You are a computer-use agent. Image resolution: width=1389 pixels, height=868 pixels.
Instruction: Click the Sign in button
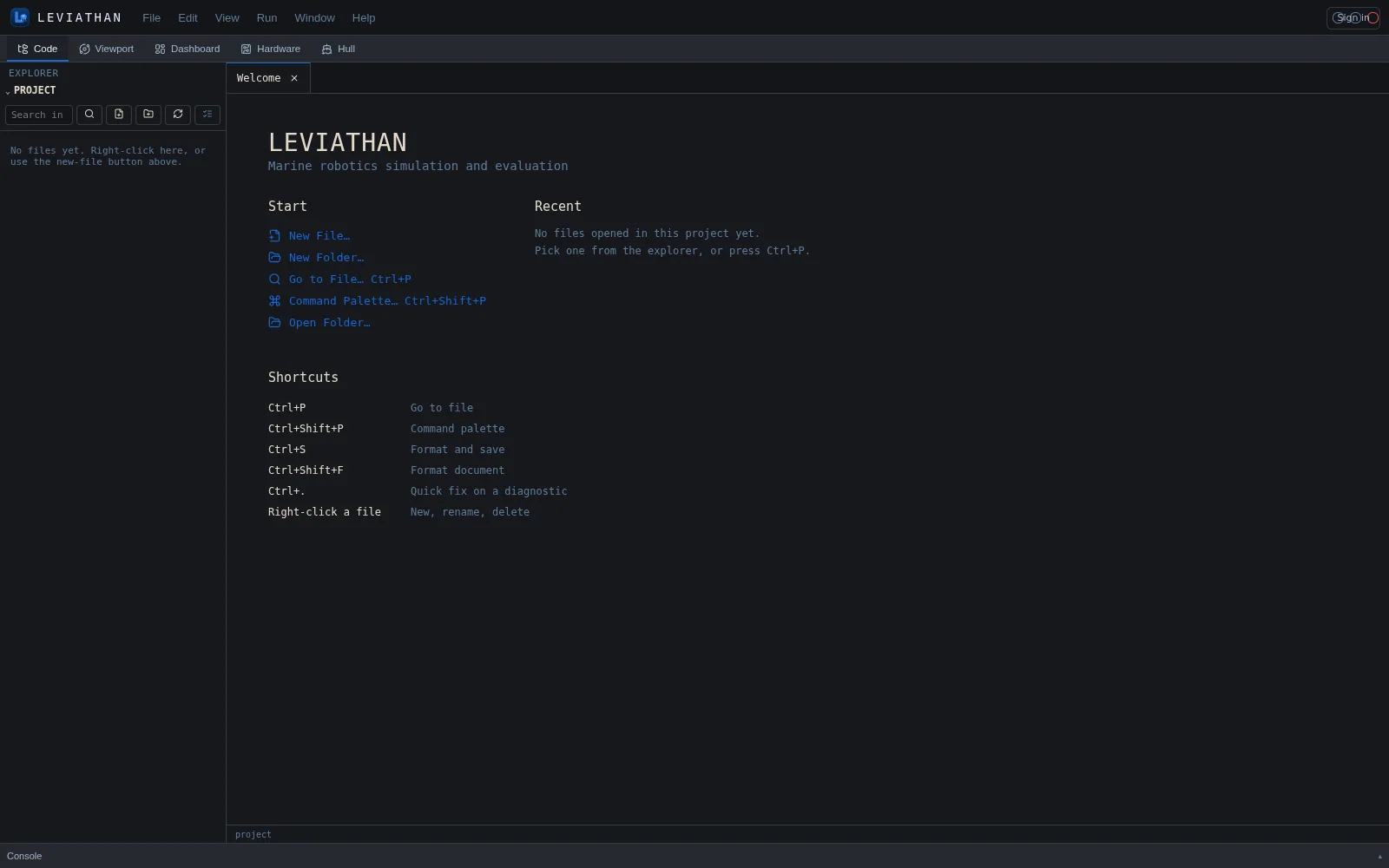click(1353, 17)
